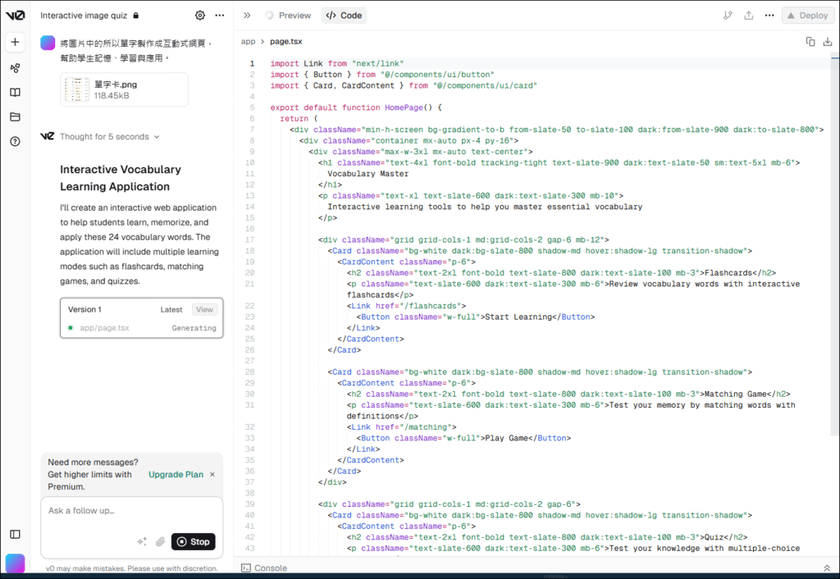Click the Deploy button
The width and height of the screenshot is (840, 579).
pyautogui.click(x=807, y=16)
